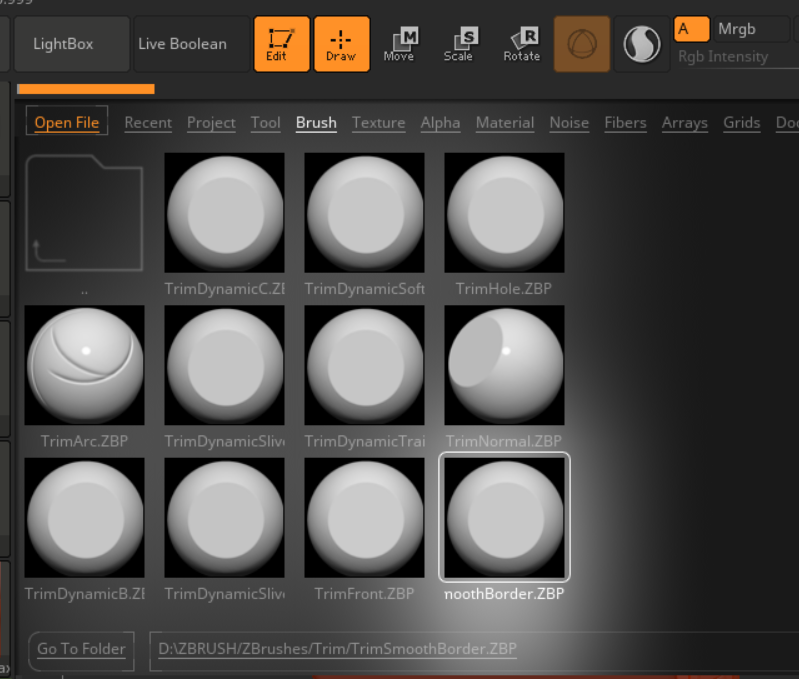
Task: Select the TrimArc brush thumbnail
Action: 85,365
